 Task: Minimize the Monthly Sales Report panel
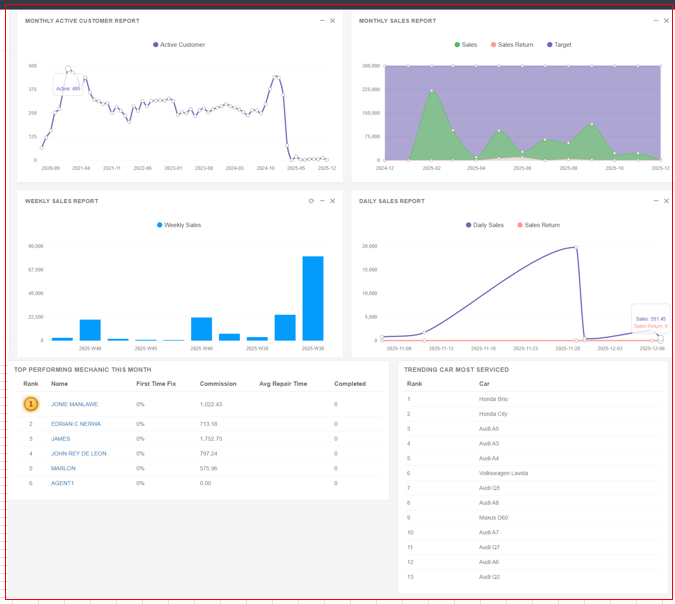tap(656, 20)
